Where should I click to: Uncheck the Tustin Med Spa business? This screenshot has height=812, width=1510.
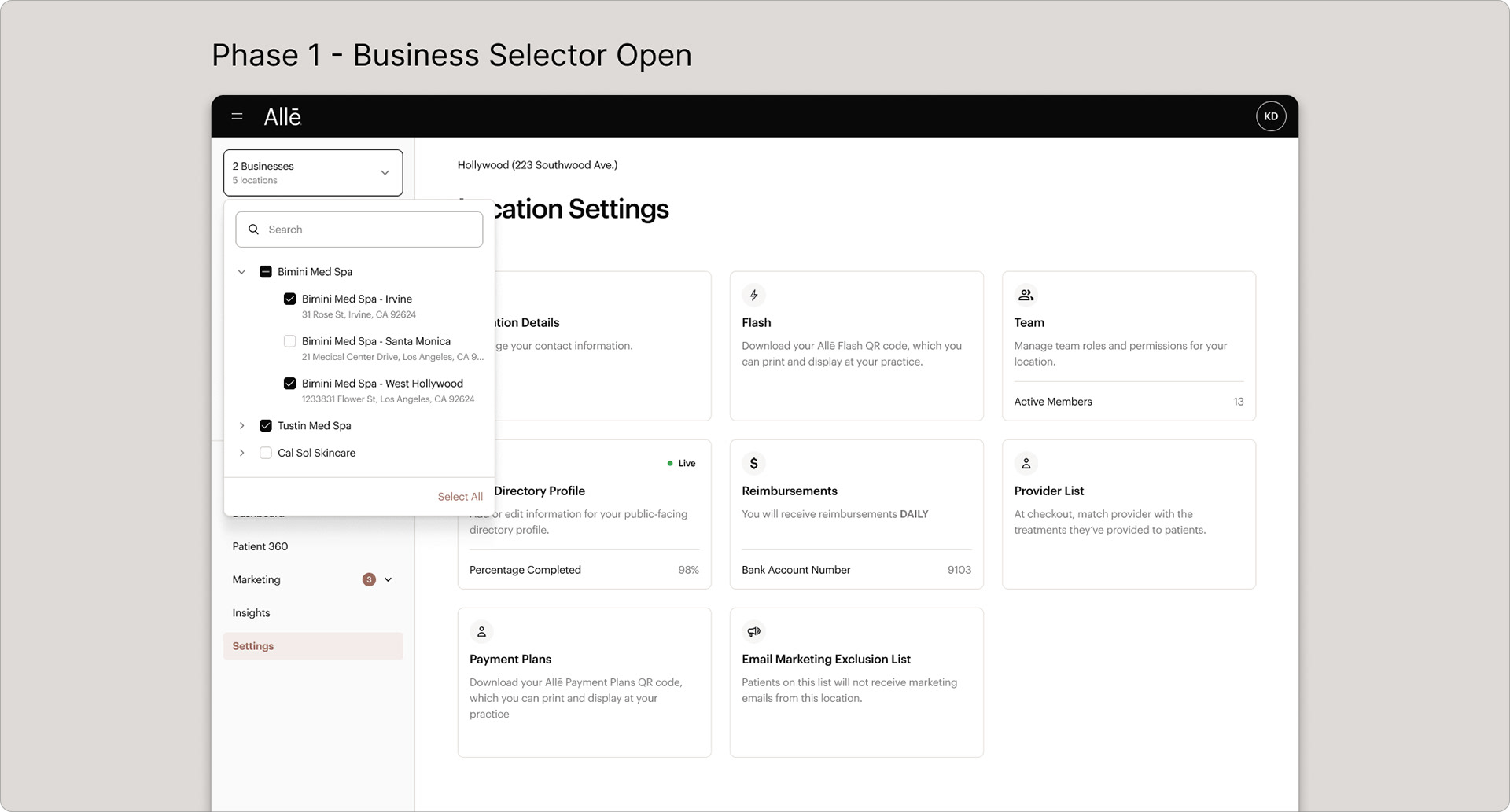265,425
